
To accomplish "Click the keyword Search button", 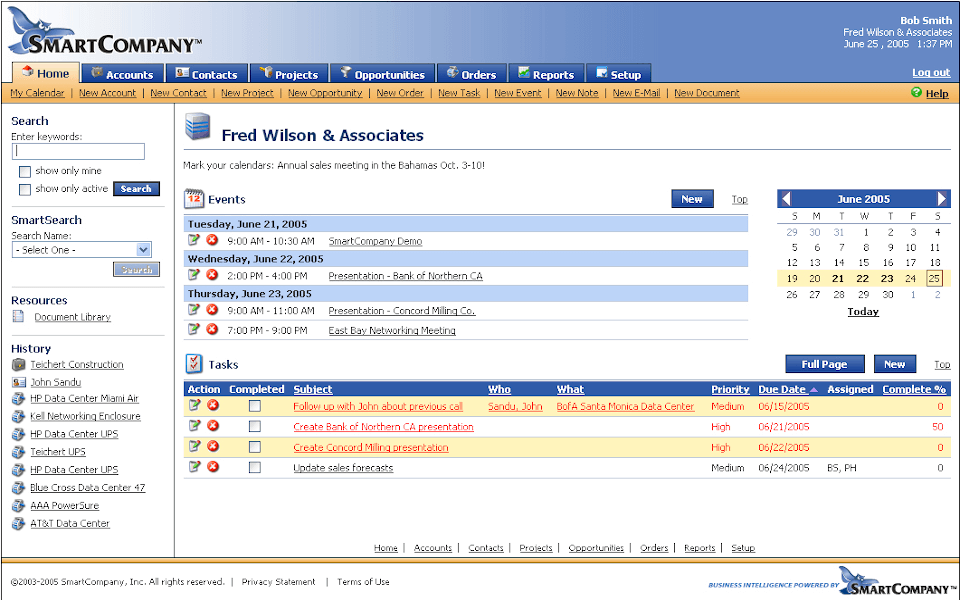I will (x=136, y=189).
